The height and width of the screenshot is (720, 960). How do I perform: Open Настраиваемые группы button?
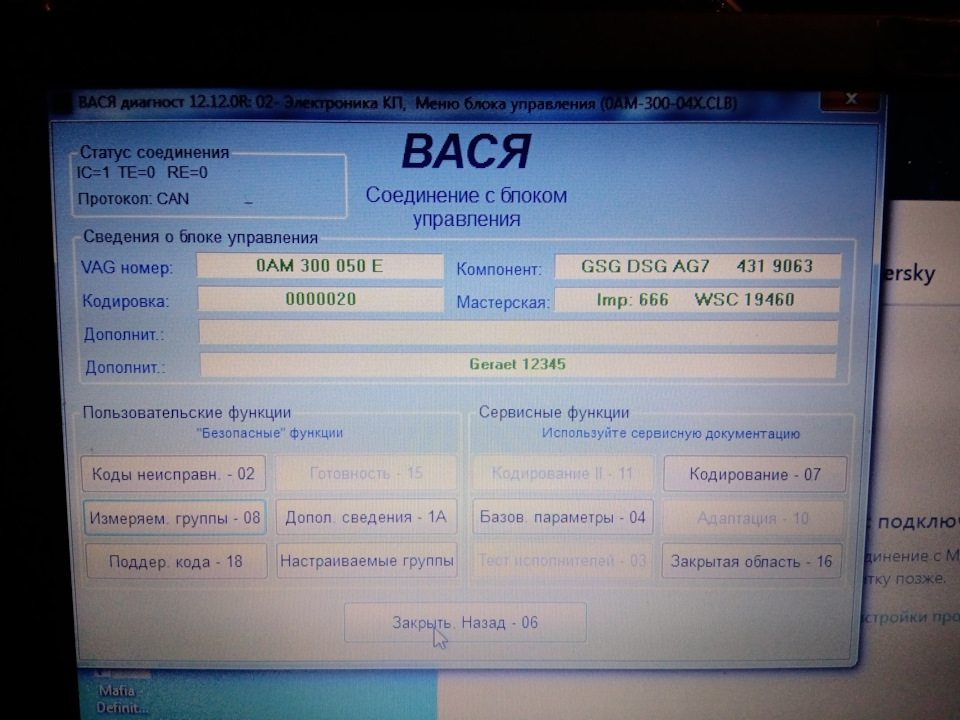[367, 560]
